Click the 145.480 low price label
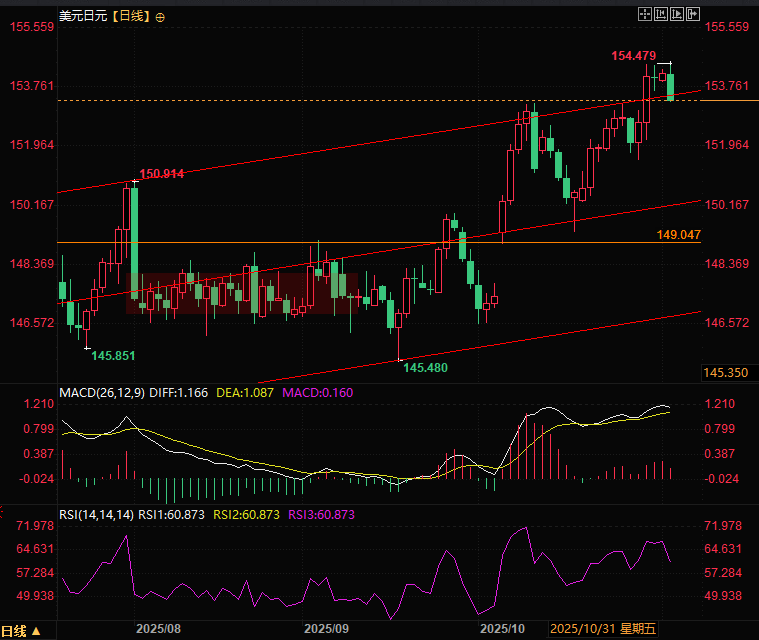 pos(425,368)
